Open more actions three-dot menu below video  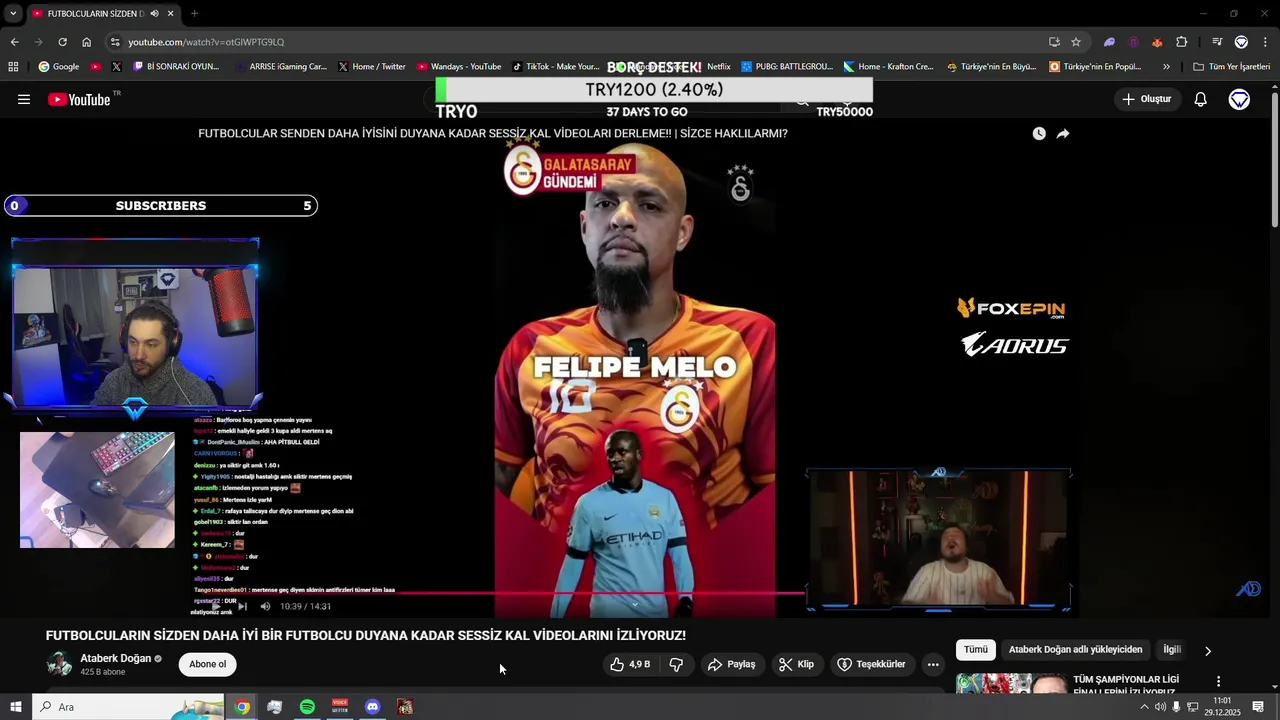[933, 664]
